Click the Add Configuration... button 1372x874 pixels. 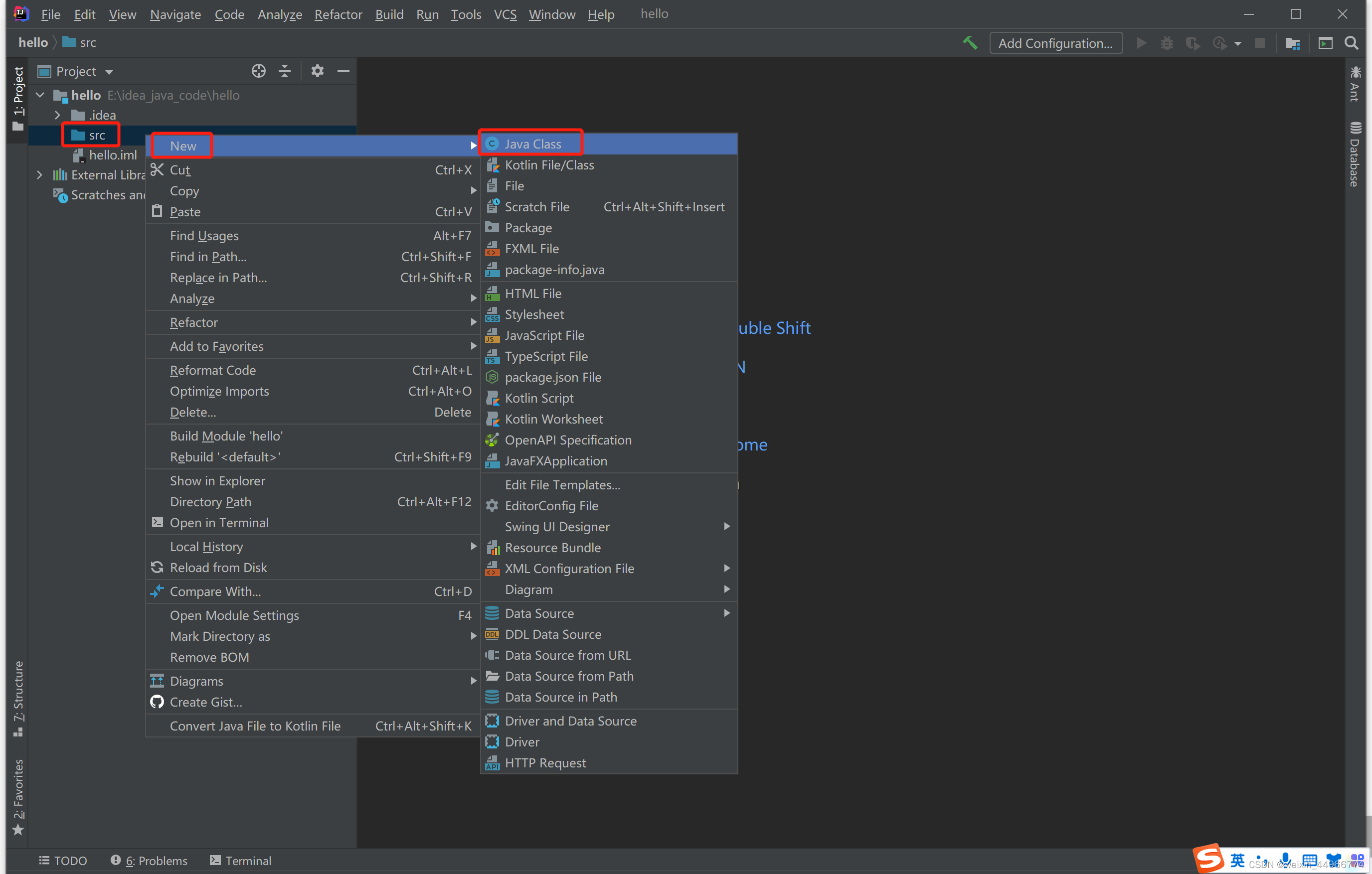click(x=1055, y=43)
